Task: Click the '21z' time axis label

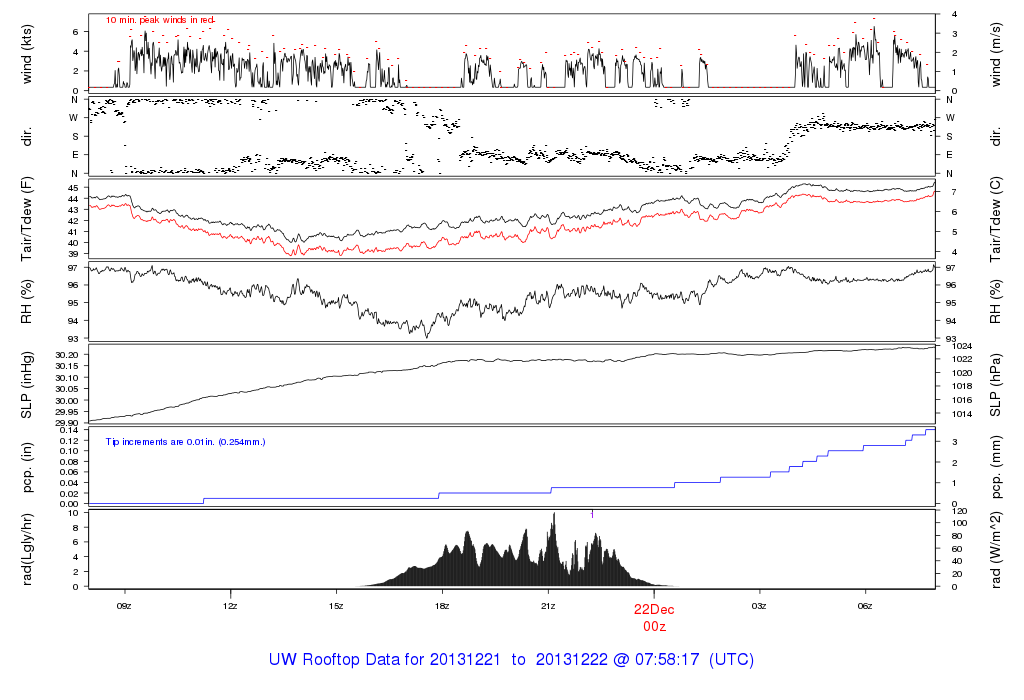Action: coord(548,606)
